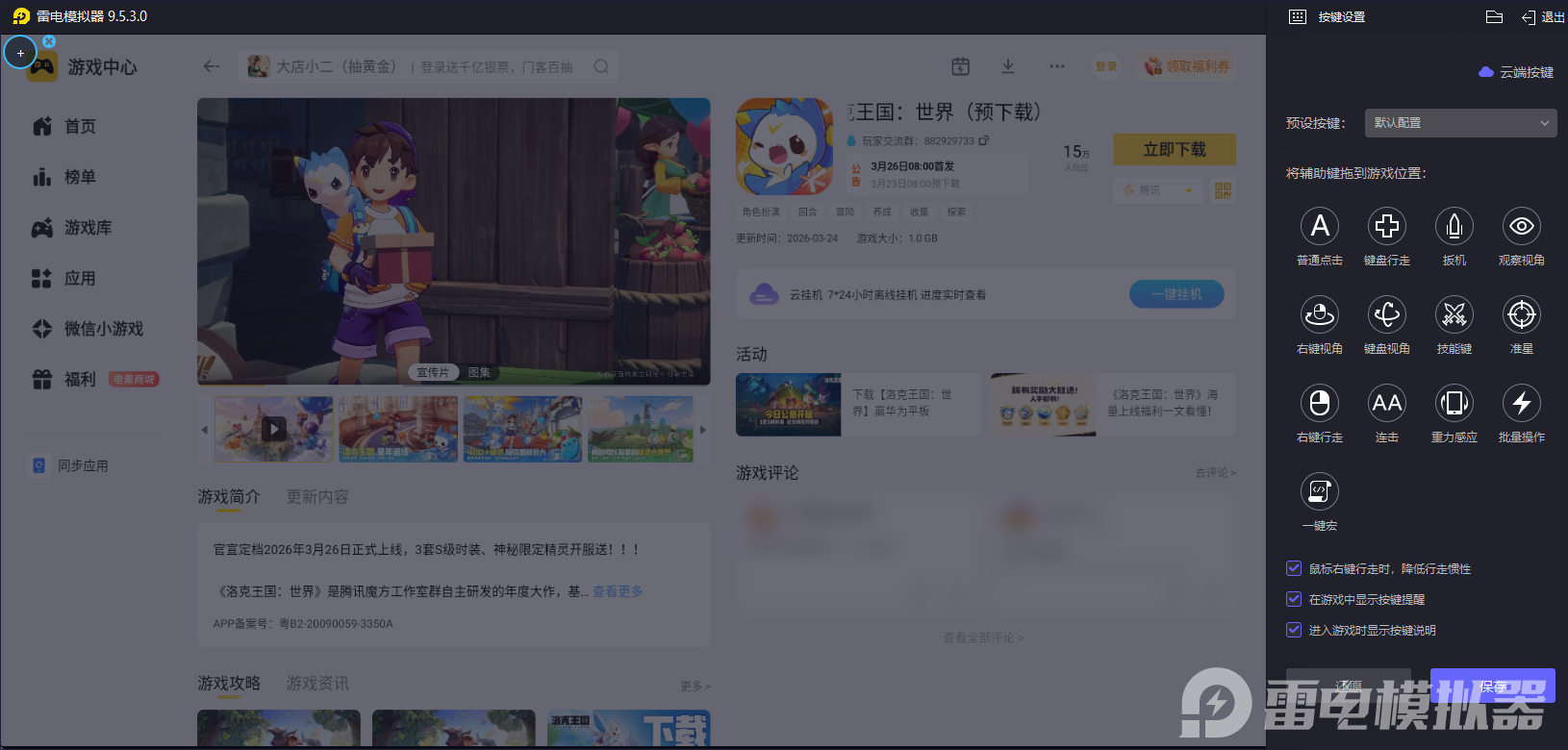Viewport: 1568px width, 750px height.
Task: Toggle 鼠标右键行走时，降低行走惯性 checkbox
Action: pos(1294,568)
